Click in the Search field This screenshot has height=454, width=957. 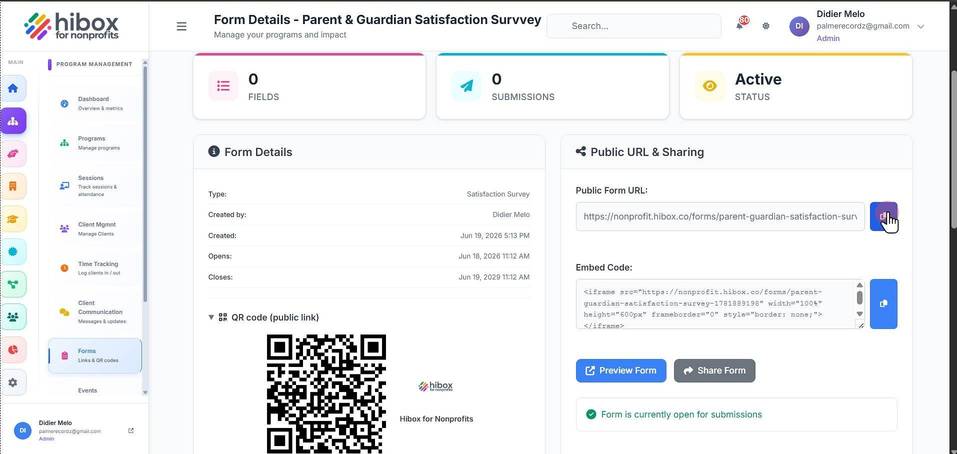point(634,26)
